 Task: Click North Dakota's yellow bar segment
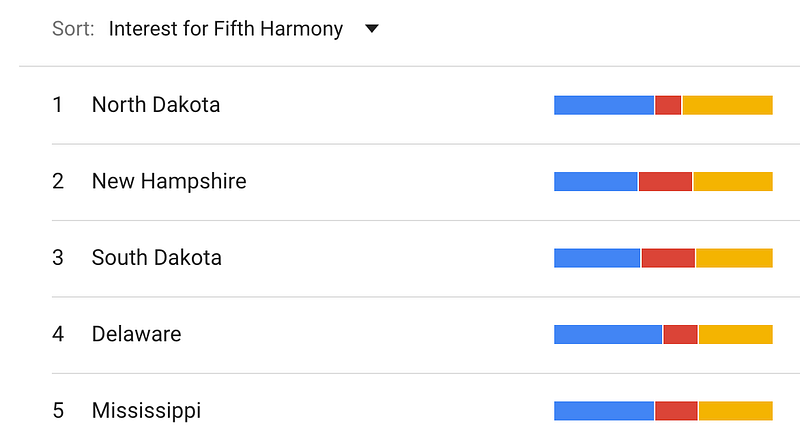click(727, 105)
